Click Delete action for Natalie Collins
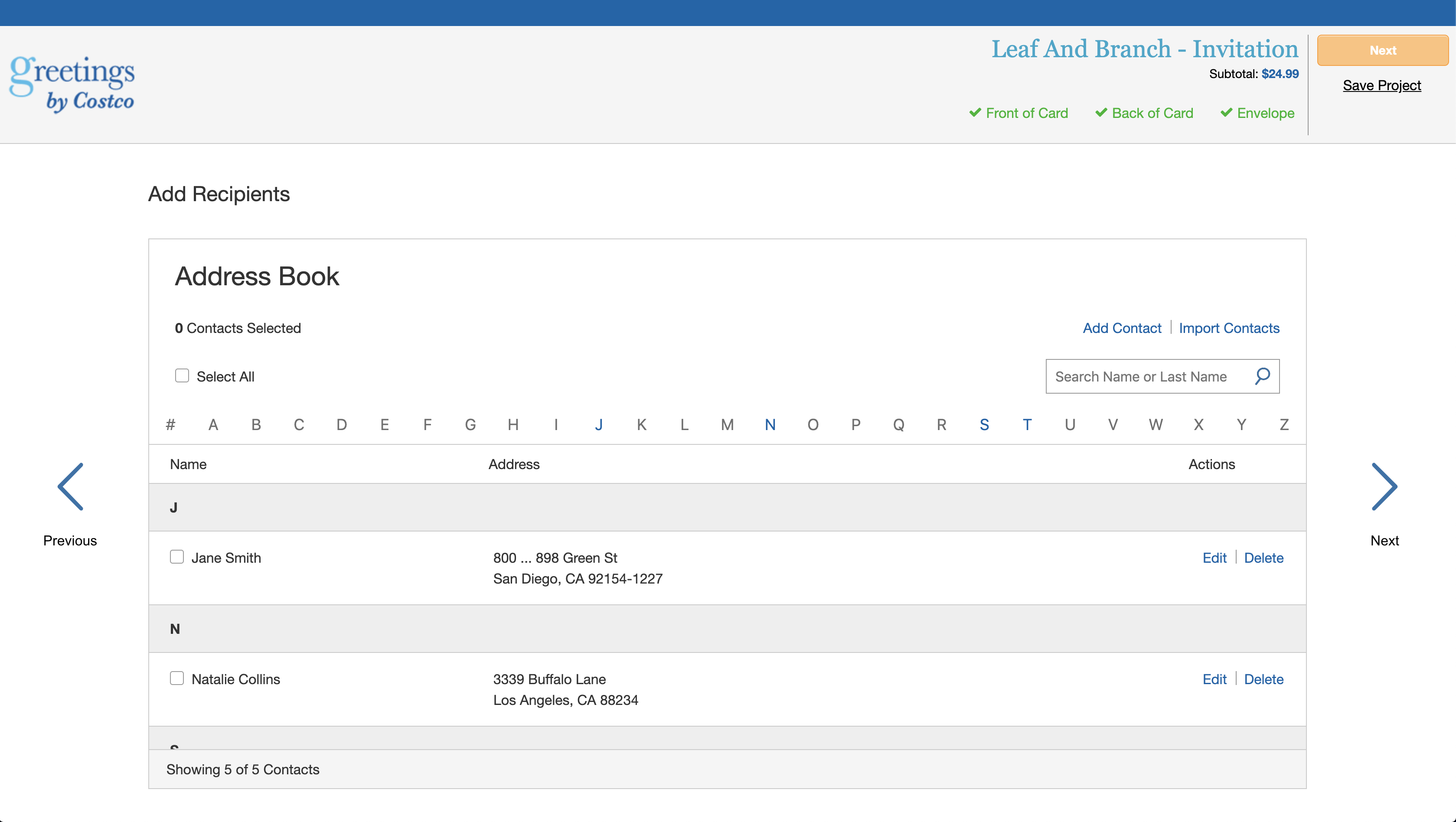The image size is (1456, 822). point(1263,679)
